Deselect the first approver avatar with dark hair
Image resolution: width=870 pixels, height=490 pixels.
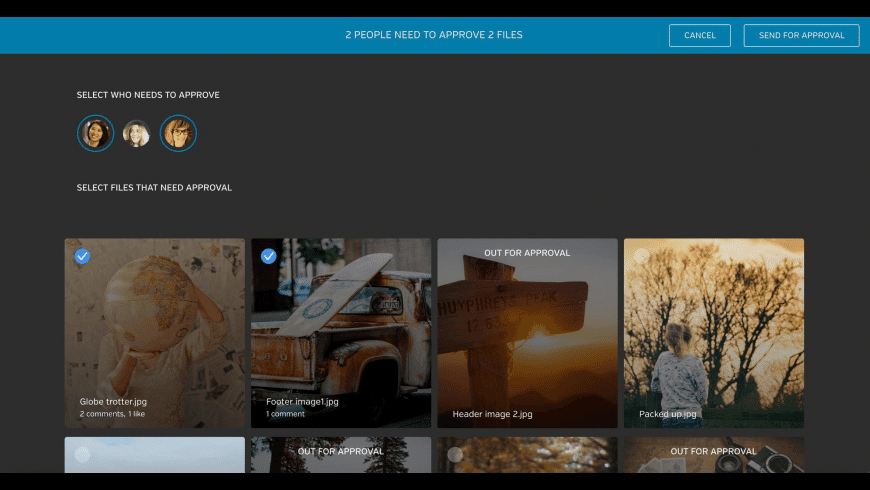[95, 133]
